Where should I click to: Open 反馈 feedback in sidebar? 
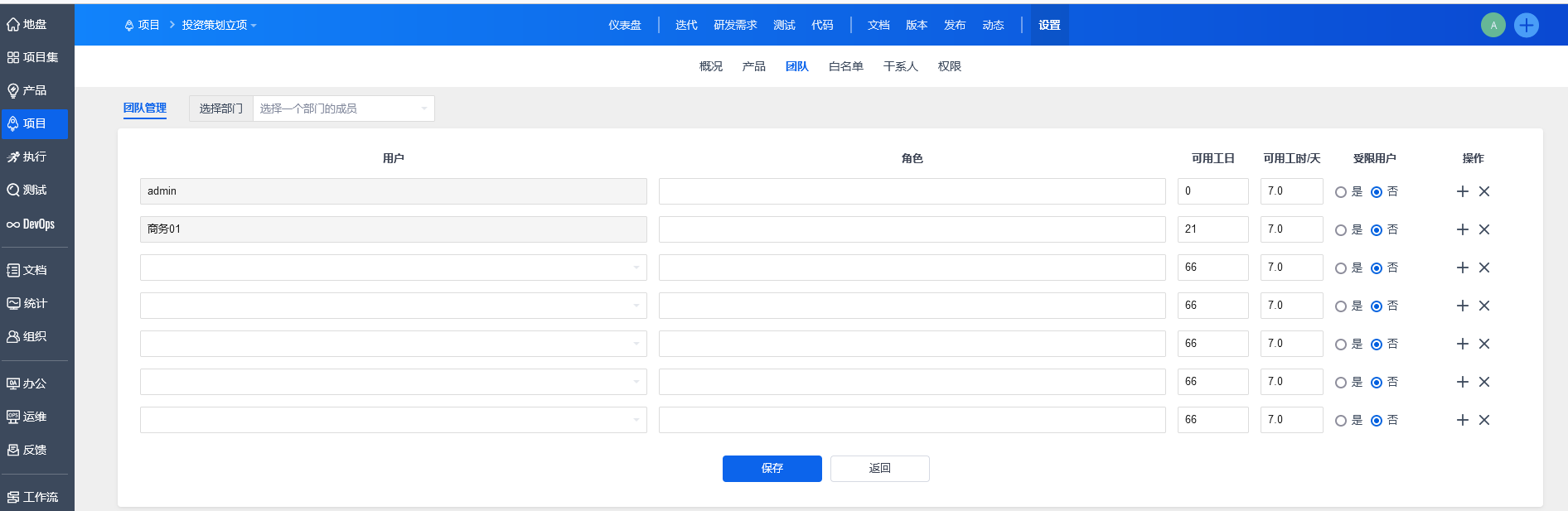[x=27, y=450]
